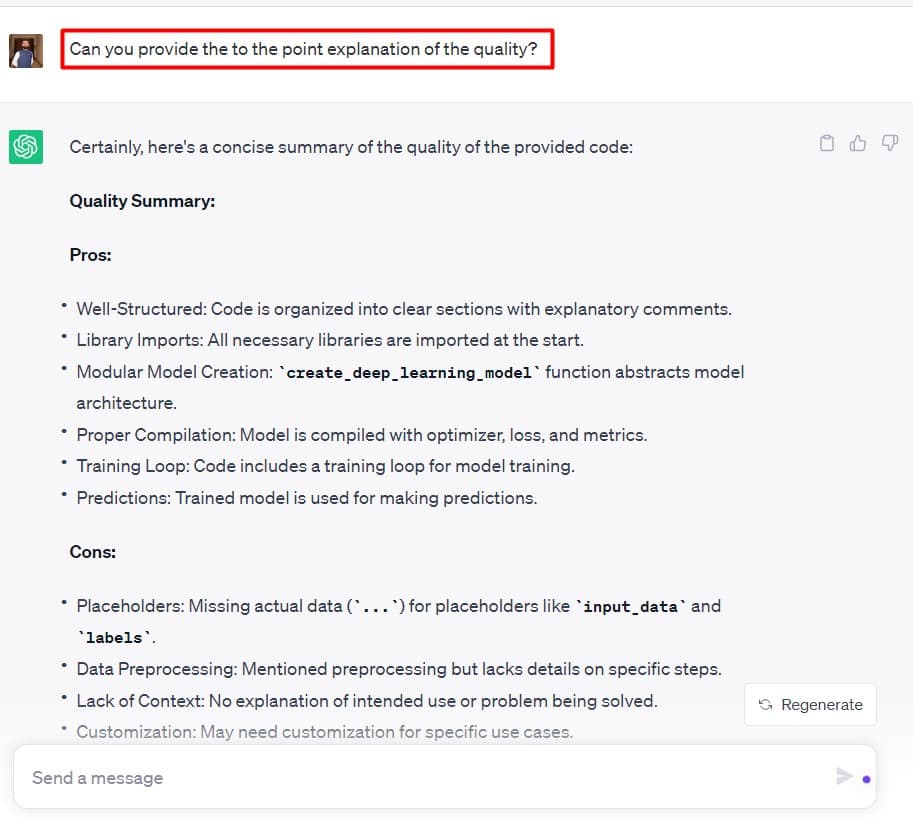Click the send message arrow icon
This screenshot has width=913, height=821.
coord(844,776)
